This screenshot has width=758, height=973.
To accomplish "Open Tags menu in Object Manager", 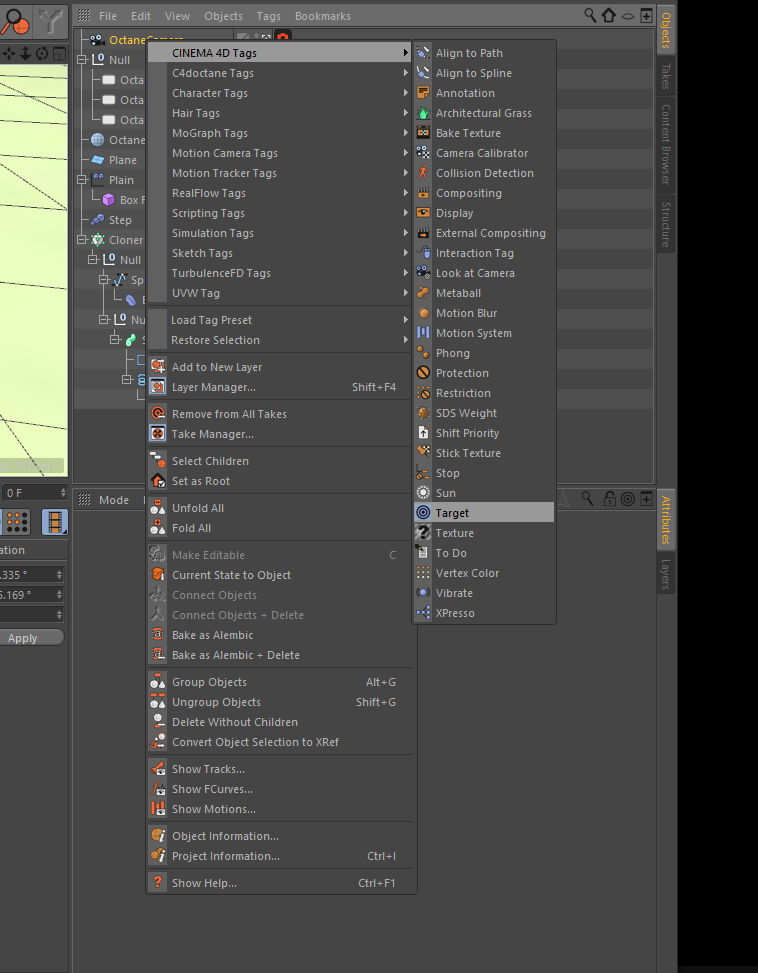I will tap(268, 16).
